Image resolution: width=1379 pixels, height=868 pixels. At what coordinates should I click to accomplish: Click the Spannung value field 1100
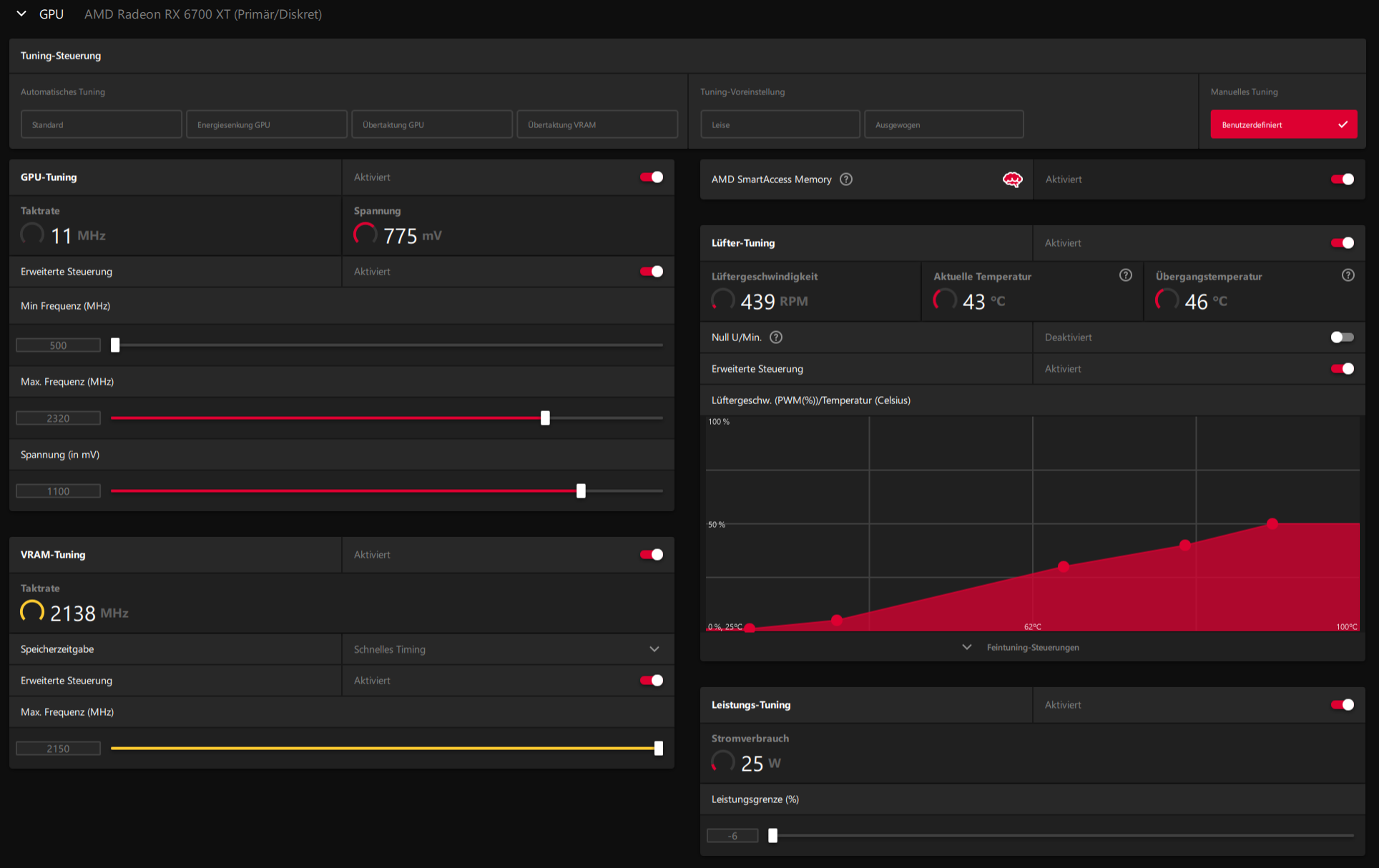pyautogui.click(x=58, y=491)
